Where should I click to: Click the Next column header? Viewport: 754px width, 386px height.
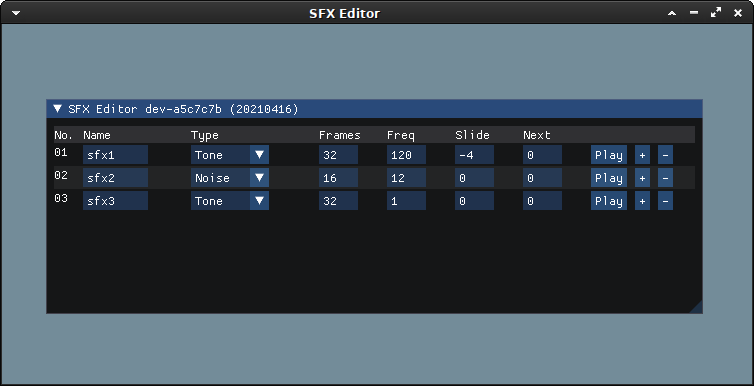[x=537, y=135]
